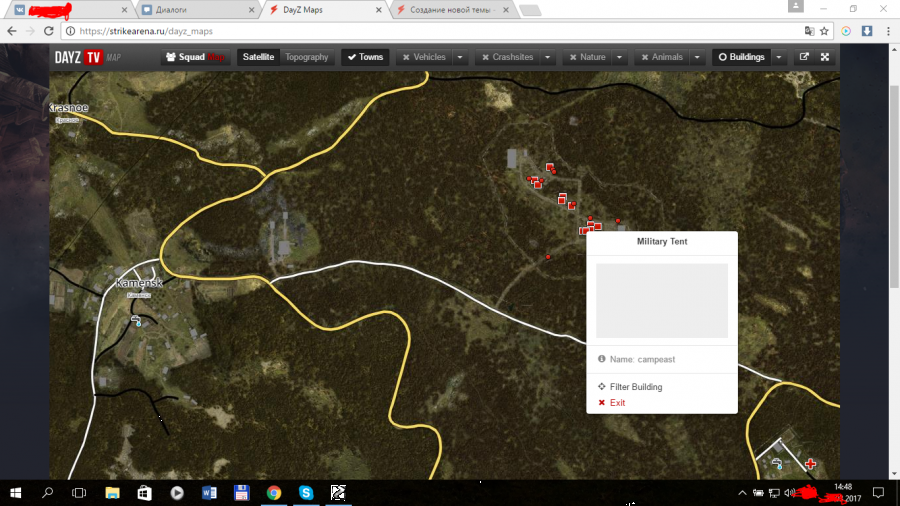Open Skype from the taskbar
Viewport: 900px width, 506px height.
306,493
